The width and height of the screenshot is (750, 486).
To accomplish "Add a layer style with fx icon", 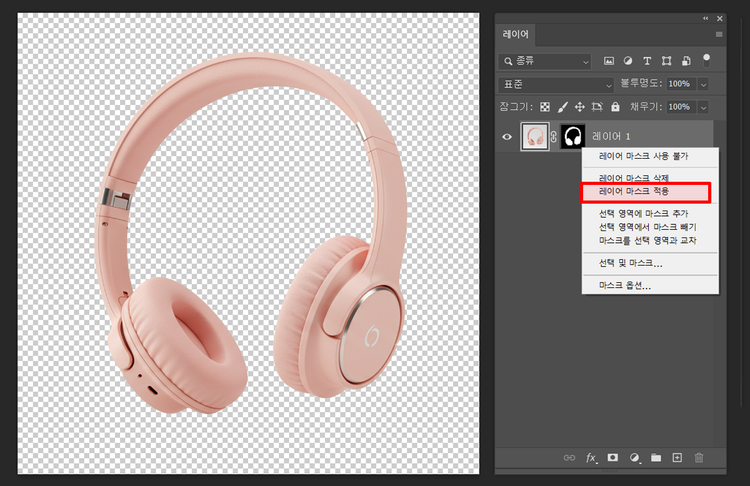I will click(591, 458).
